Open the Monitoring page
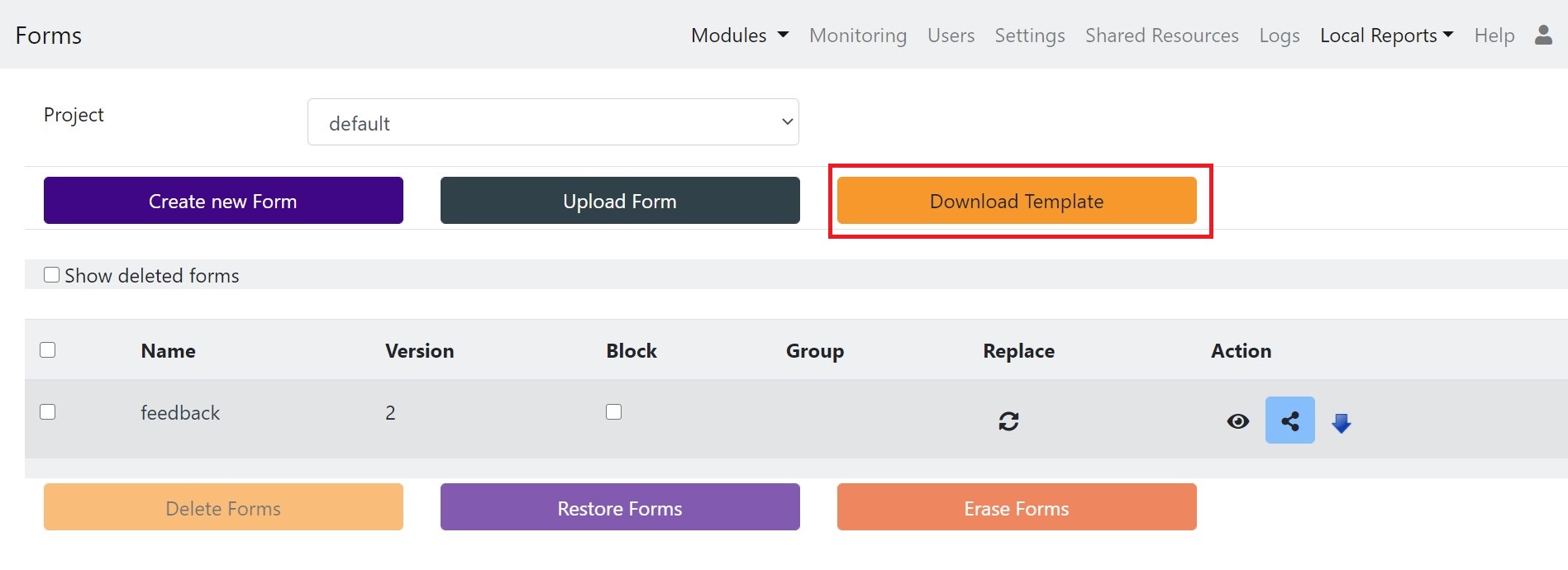The width and height of the screenshot is (1568, 570). 857,36
